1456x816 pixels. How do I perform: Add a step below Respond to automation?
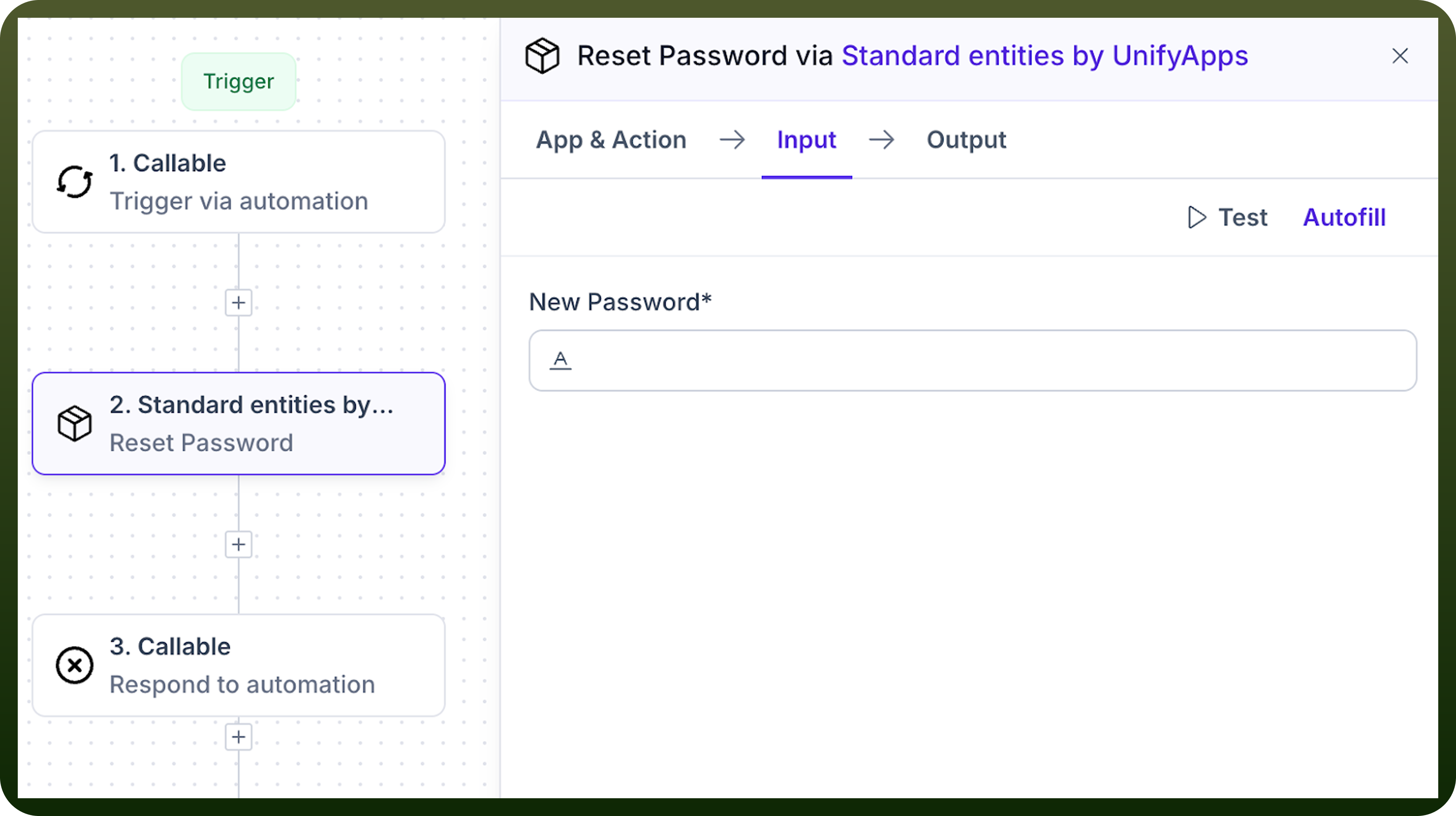pos(238,737)
